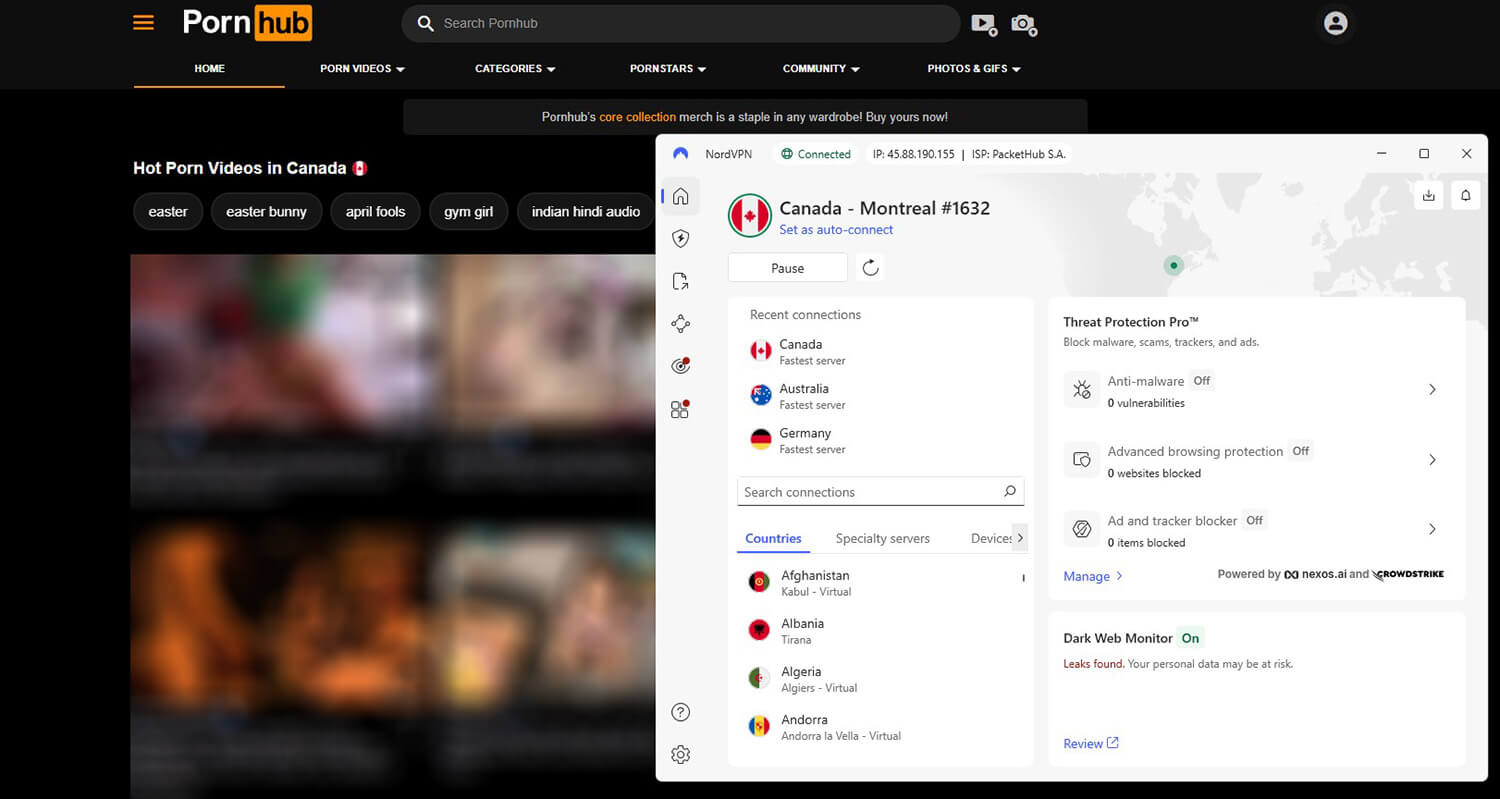Image resolution: width=1500 pixels, height=799 pixels.
Task: Open the user profile icon on website
Action: (1335, 23)
